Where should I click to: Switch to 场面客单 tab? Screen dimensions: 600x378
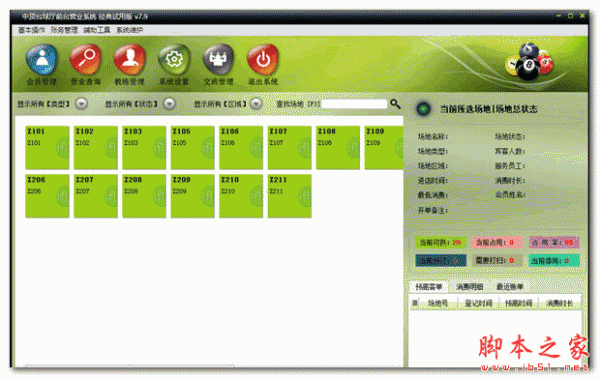[x=429, y=287]
